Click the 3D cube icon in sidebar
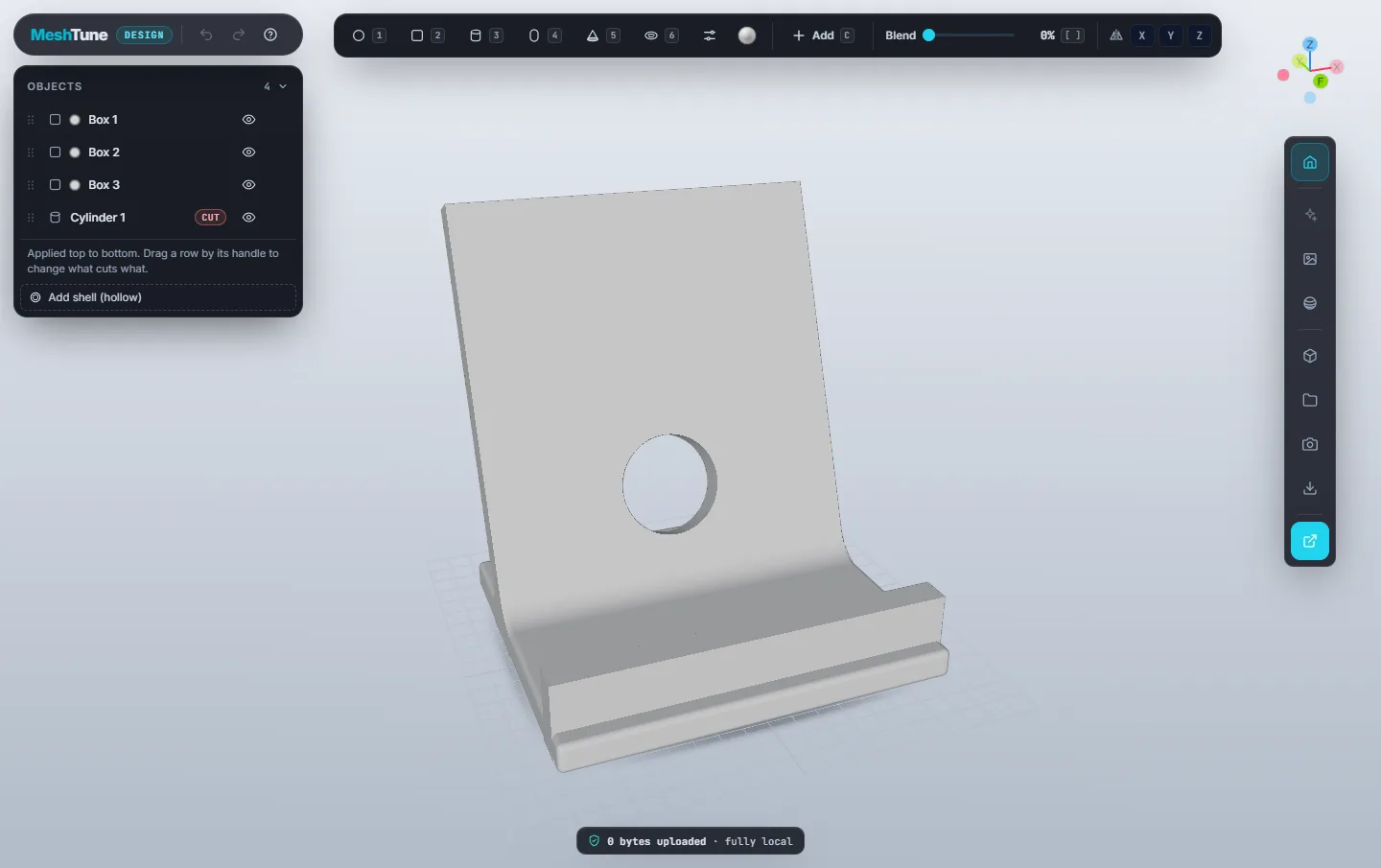The height and width of the screenshot is (868, 1381). pos(1310,356)
